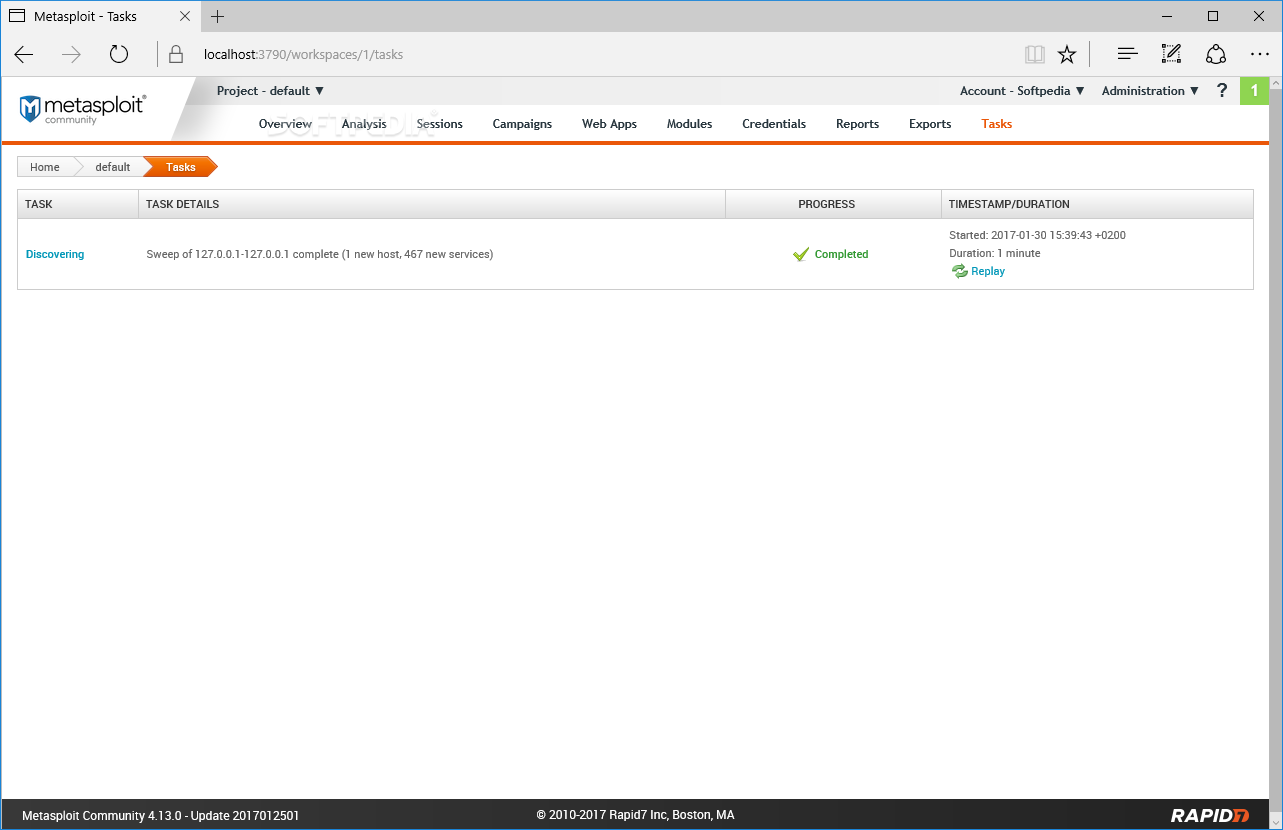Image resolution: width=1283 pixels, height=830 pixels.
Task: Click the Completed status text
Action: [841, 254]
